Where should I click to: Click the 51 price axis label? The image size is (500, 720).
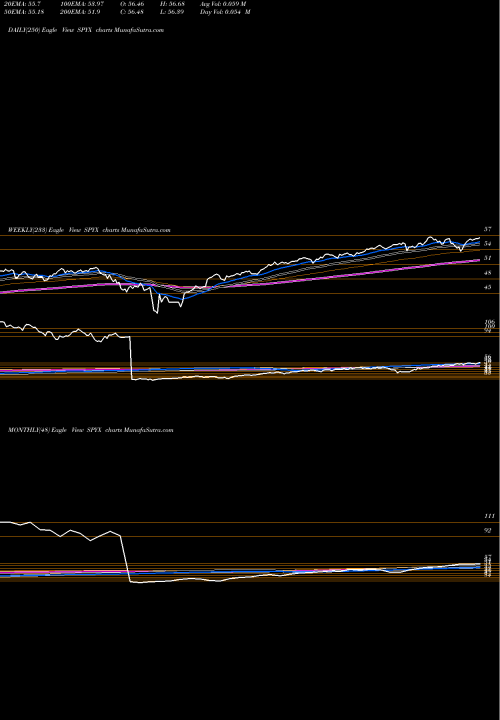tap(488, 258)
